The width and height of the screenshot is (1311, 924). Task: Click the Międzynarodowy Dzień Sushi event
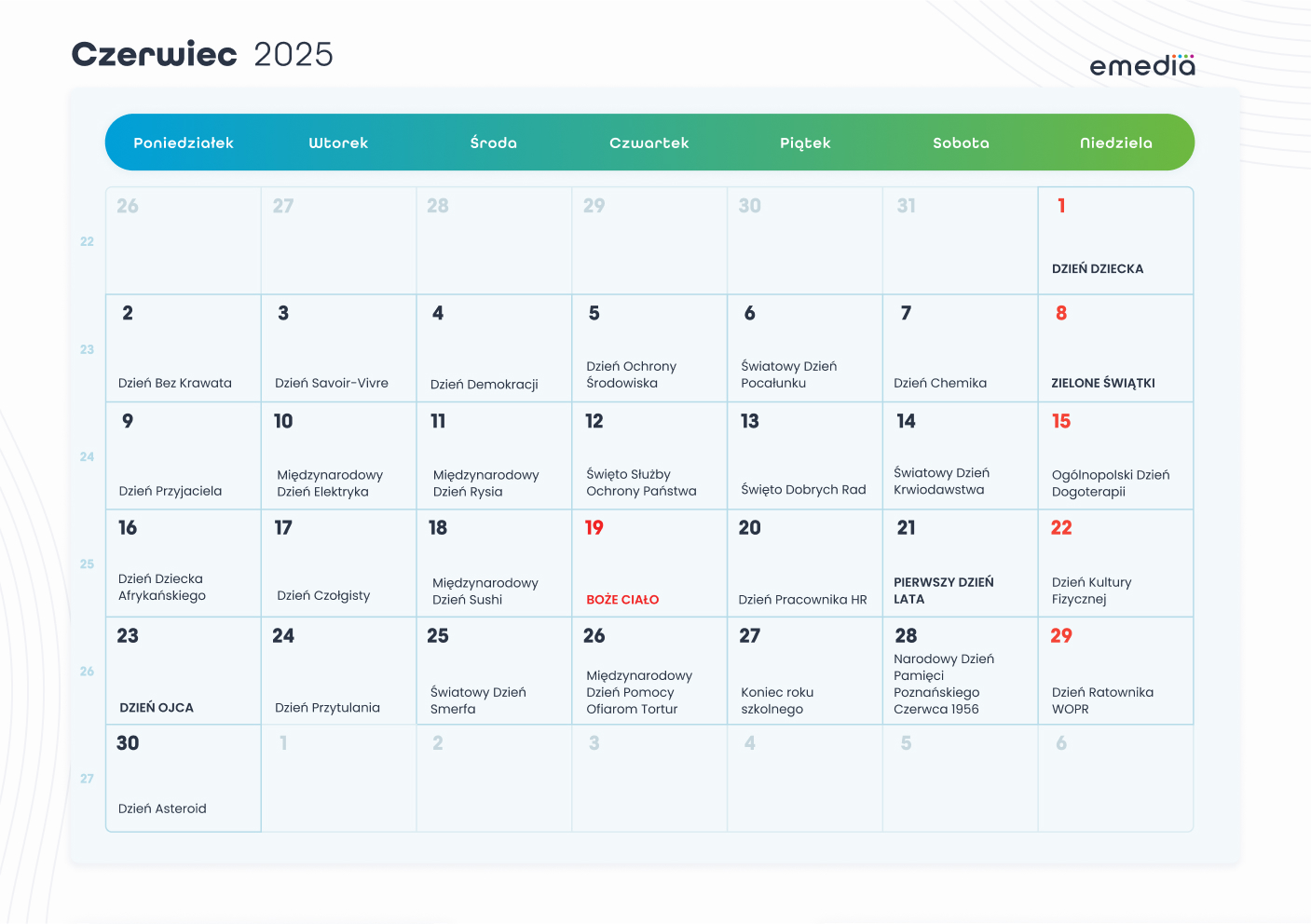485,591
